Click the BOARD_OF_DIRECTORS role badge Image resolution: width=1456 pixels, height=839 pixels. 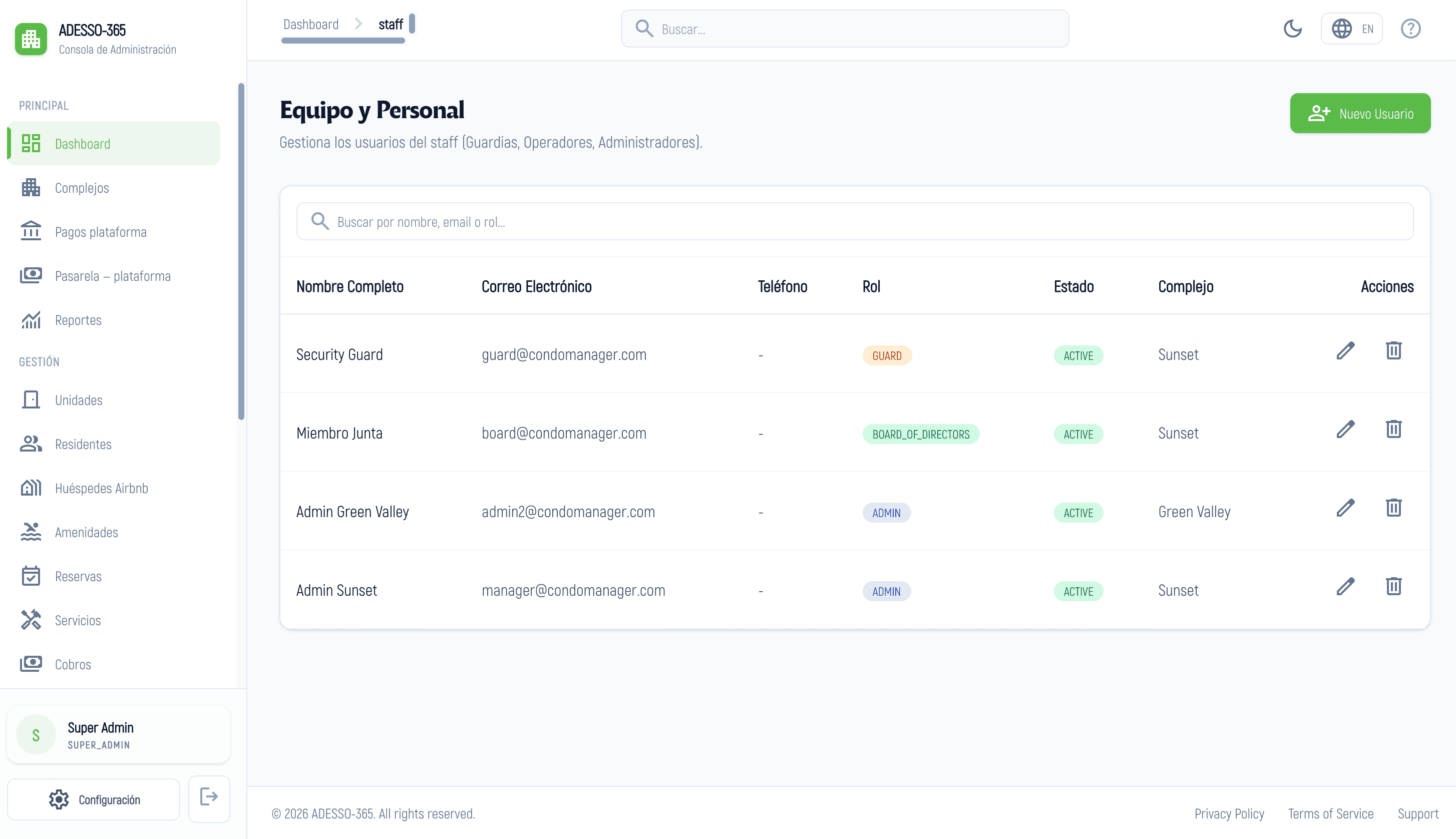coord(921,434)
